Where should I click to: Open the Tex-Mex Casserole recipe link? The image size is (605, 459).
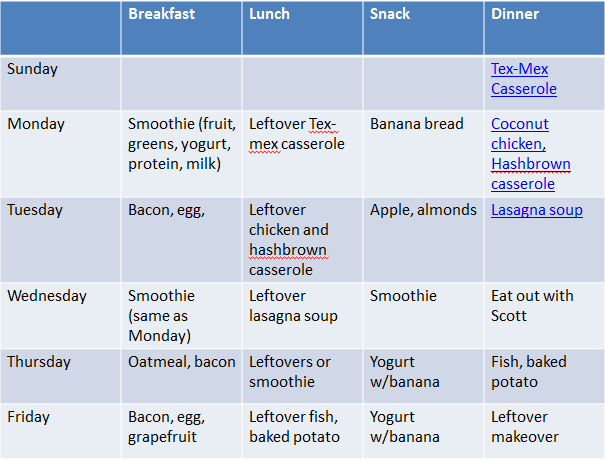[x=524, y=79]
